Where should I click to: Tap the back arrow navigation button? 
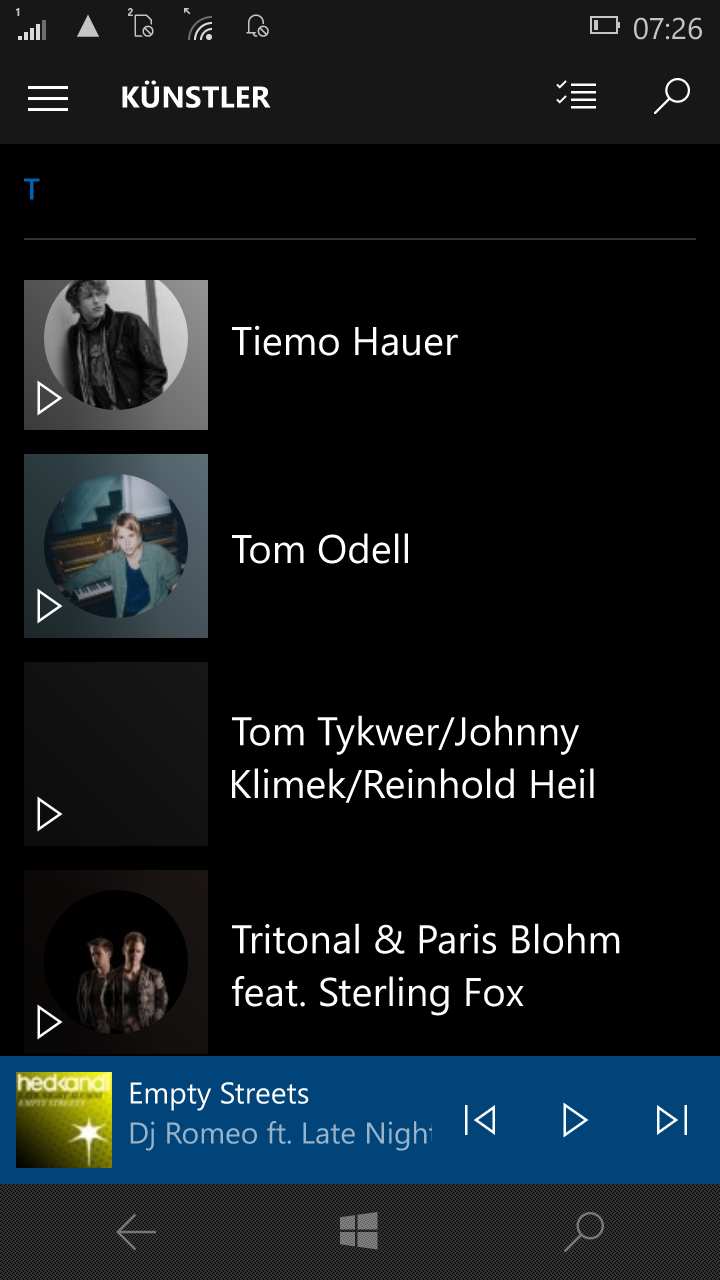coord(136,1232)
